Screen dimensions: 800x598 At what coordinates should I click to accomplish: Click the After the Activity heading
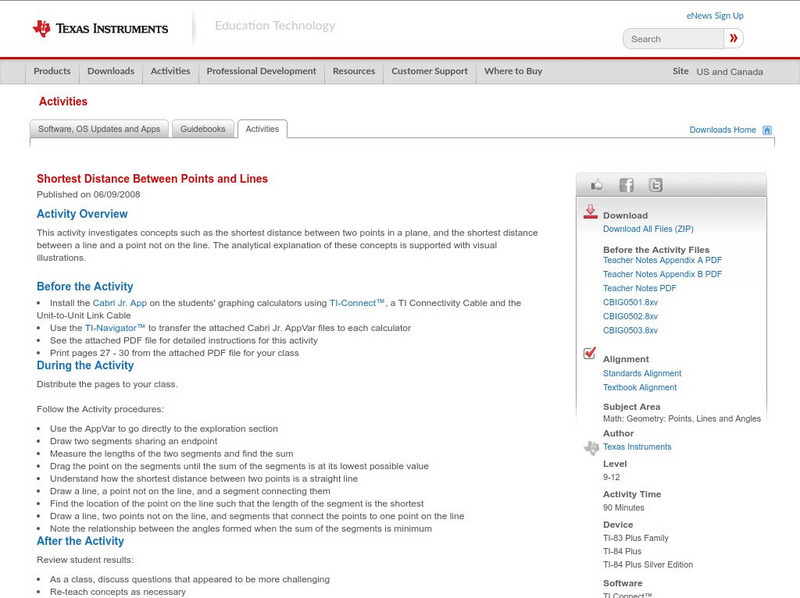tap(80, 541)
